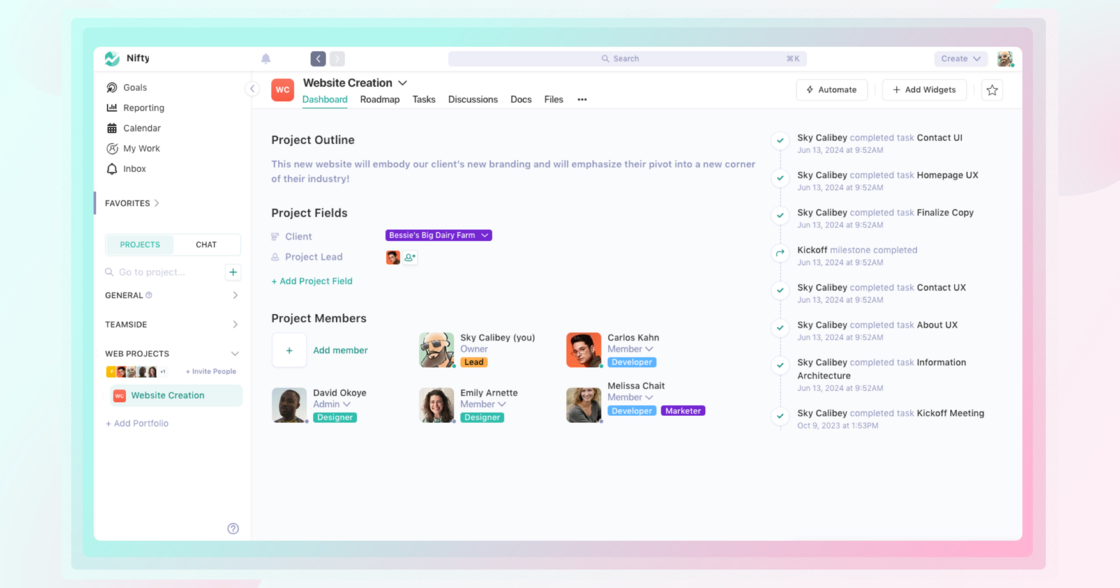Click the plus icon next to project search
The width and height of the screenshot is (1120, 588).
coord(233,272)
